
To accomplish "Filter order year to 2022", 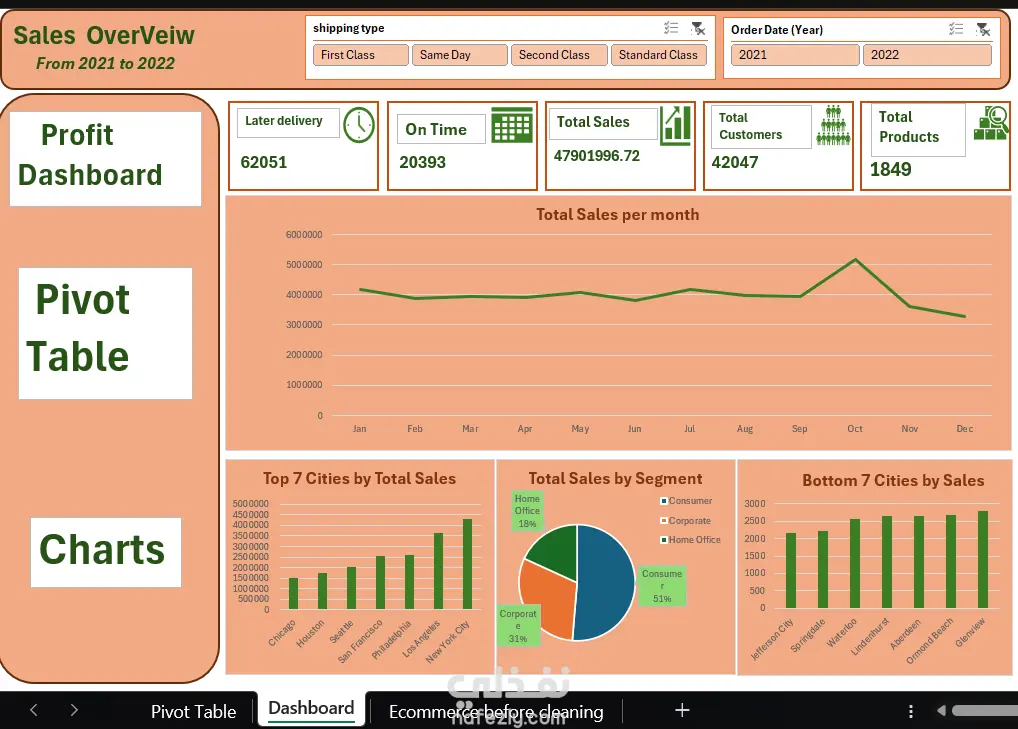I will 927,55.
